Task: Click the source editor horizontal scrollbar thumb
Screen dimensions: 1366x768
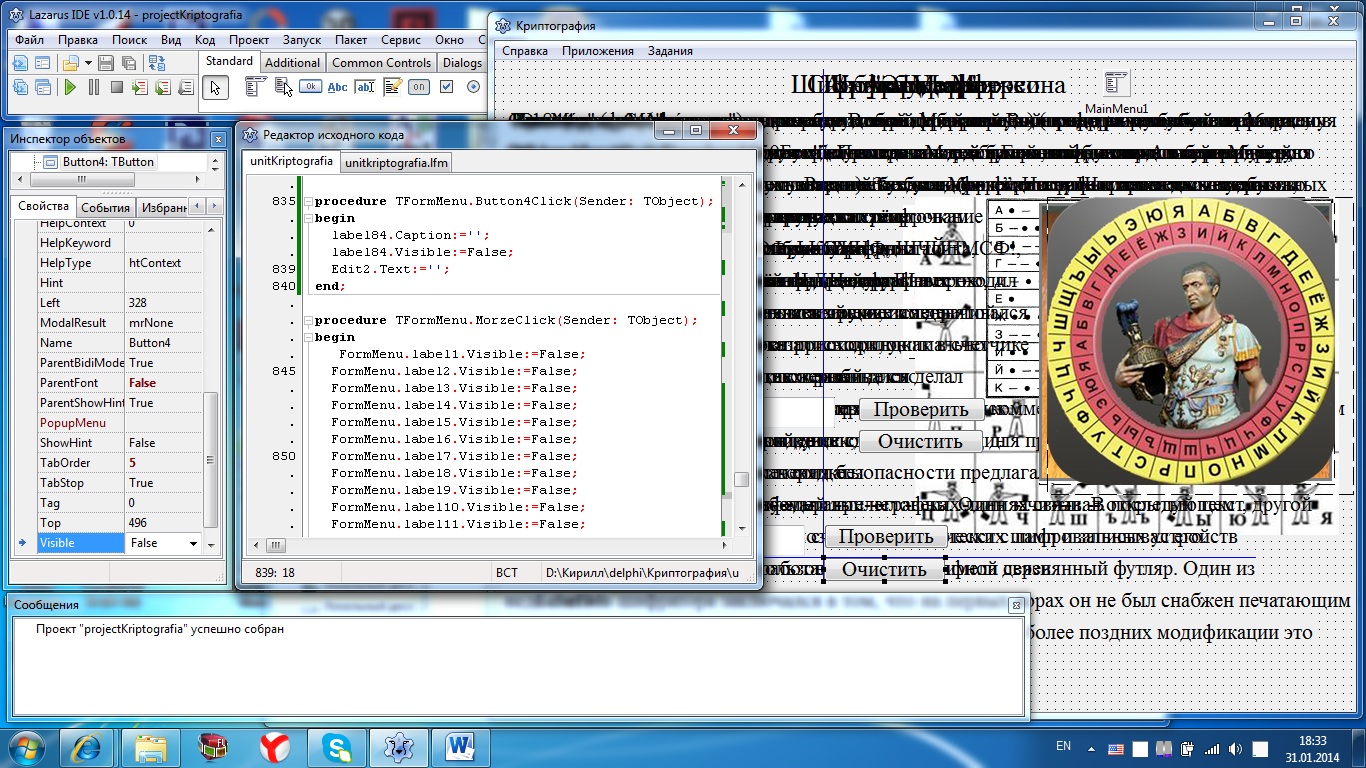Action: [275, 546]
